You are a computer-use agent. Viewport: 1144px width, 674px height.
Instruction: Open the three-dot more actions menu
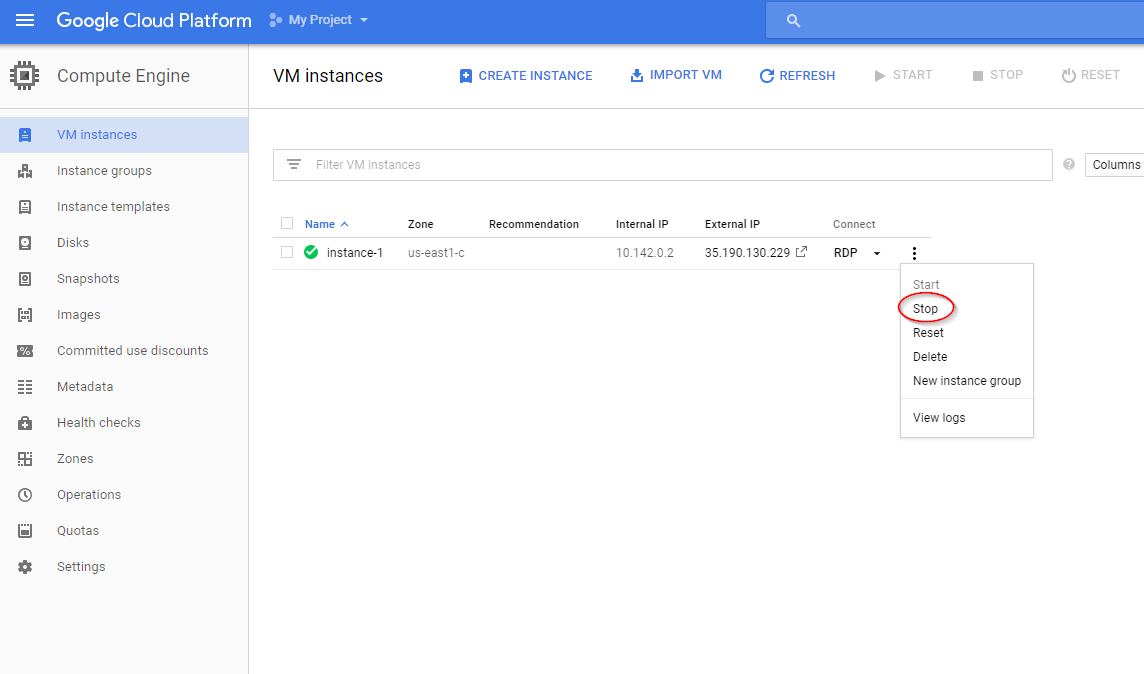tap(914, 253)
